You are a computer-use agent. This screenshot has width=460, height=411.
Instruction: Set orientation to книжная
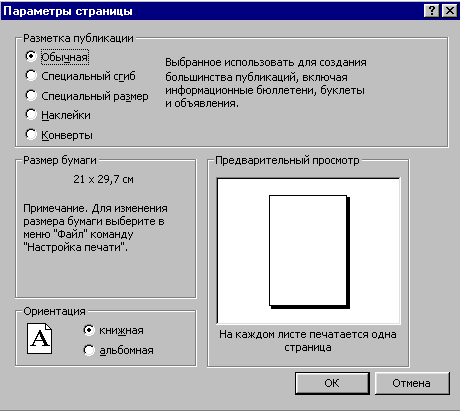[x=113, y=330]
